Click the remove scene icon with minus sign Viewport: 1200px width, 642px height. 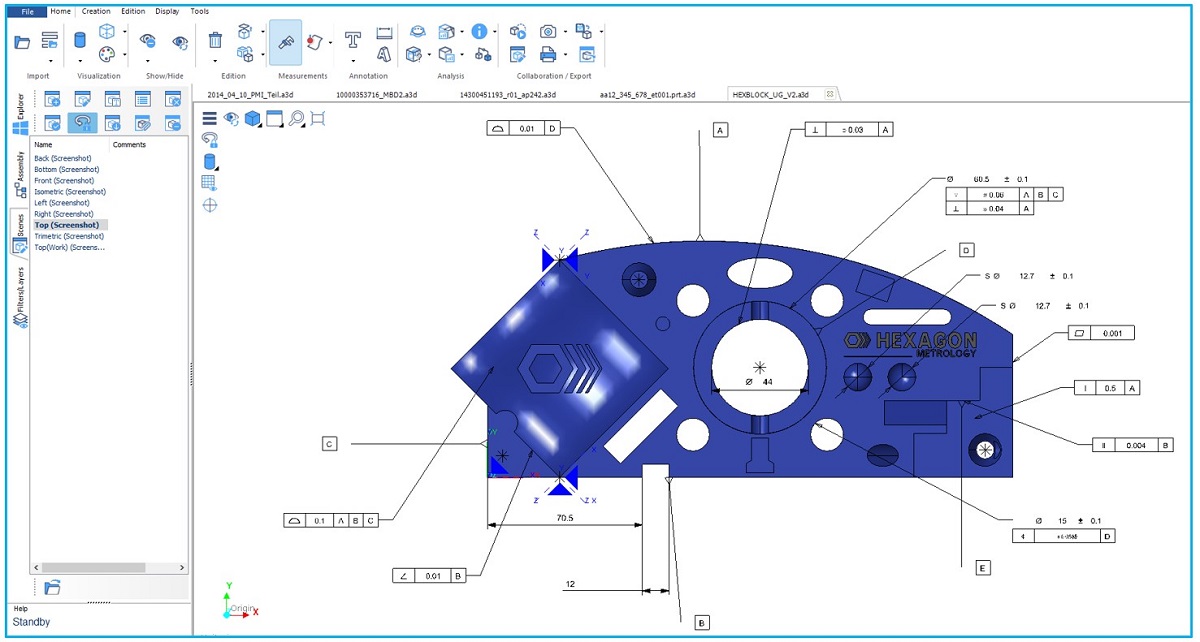point(173,123)
